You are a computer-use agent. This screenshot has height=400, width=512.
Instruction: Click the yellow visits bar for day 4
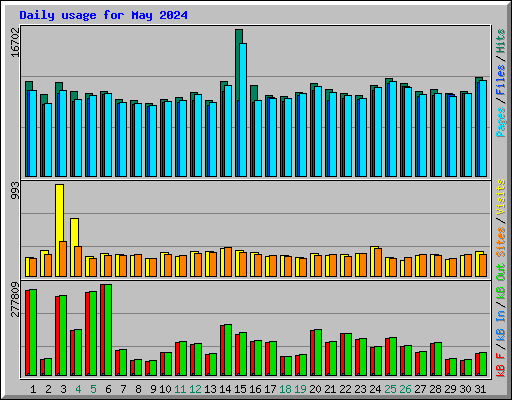point(74,247)
